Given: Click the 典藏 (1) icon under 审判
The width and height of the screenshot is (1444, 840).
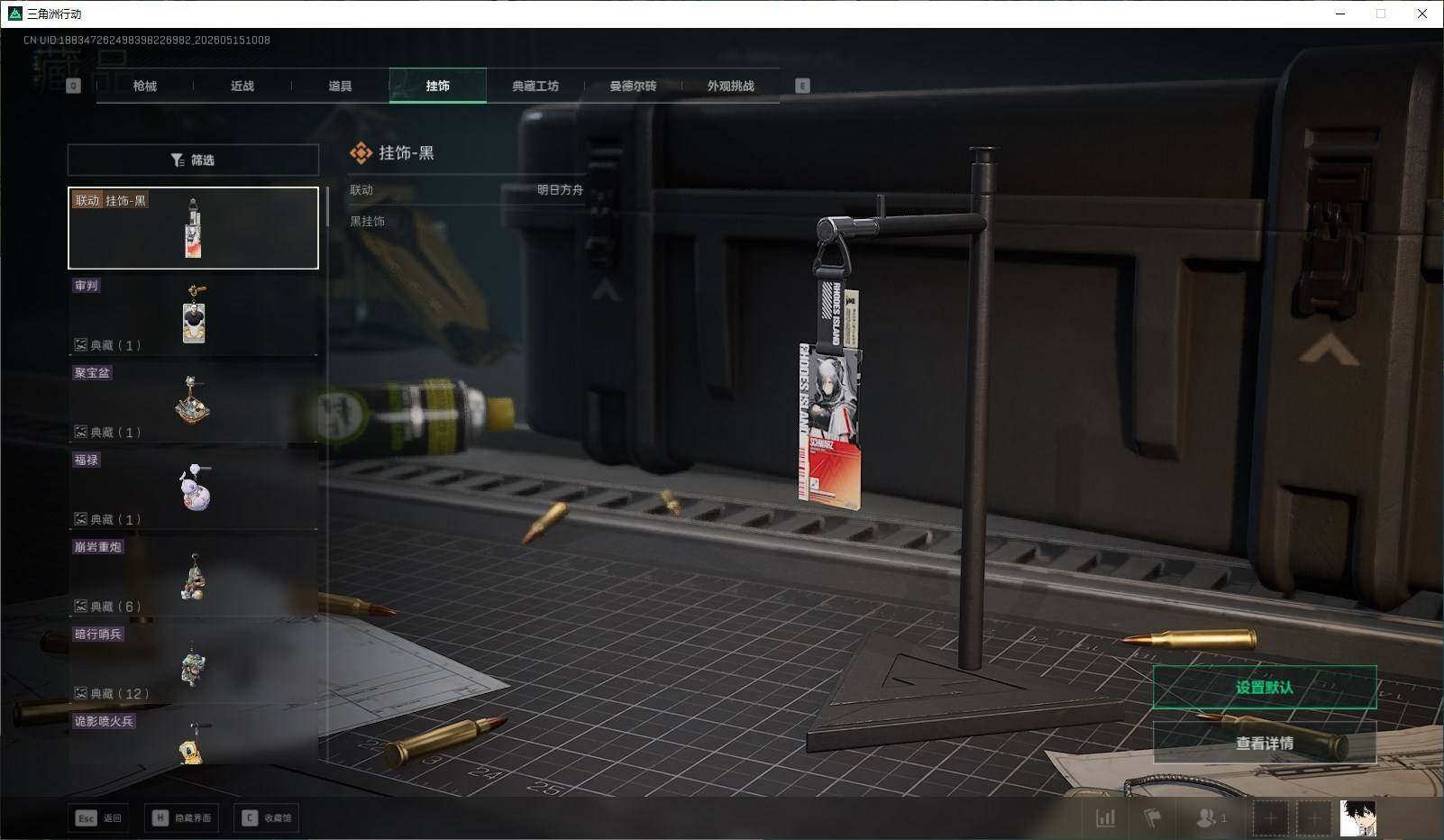Looking at the screenshot, I should tap(80, 345).
